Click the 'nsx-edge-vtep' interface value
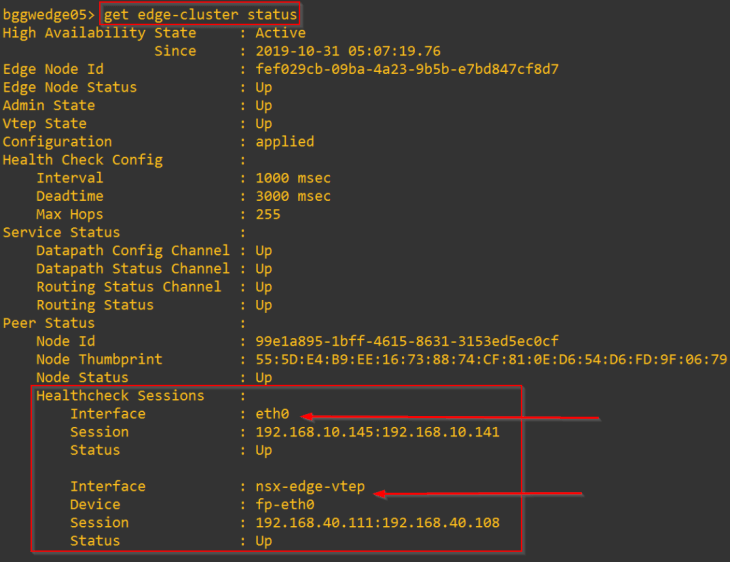730x562 pixels. click(x=310, y=486)
